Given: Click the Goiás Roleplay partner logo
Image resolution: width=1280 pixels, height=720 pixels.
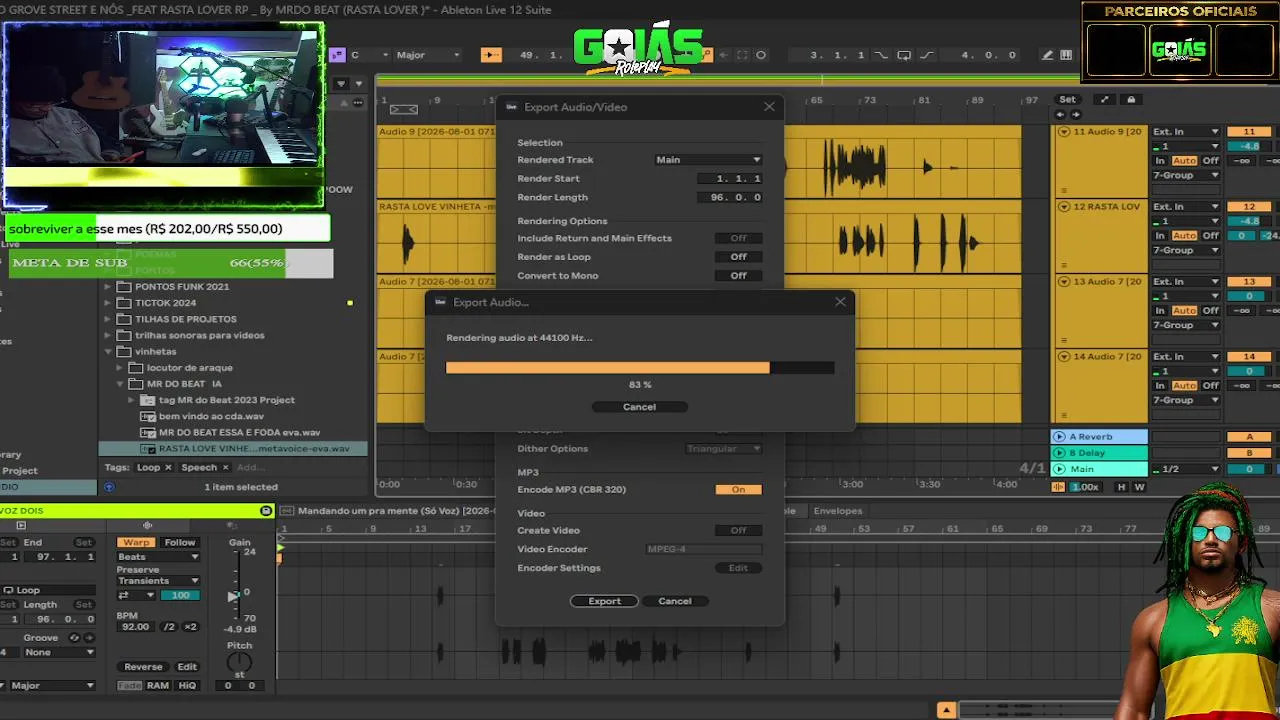Looking at the screenshot, I should tap(1180, 50).
